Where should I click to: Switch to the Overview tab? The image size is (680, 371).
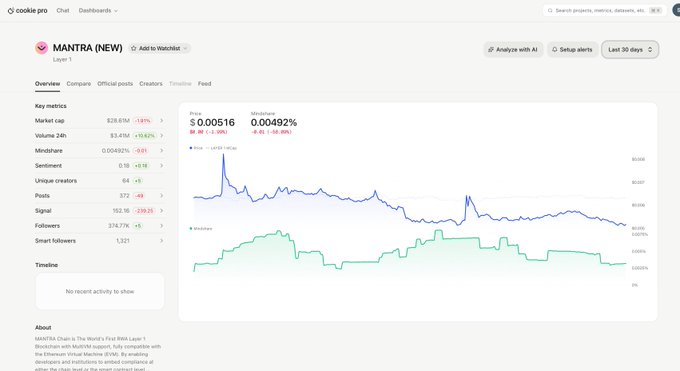[x=48, y=84]
